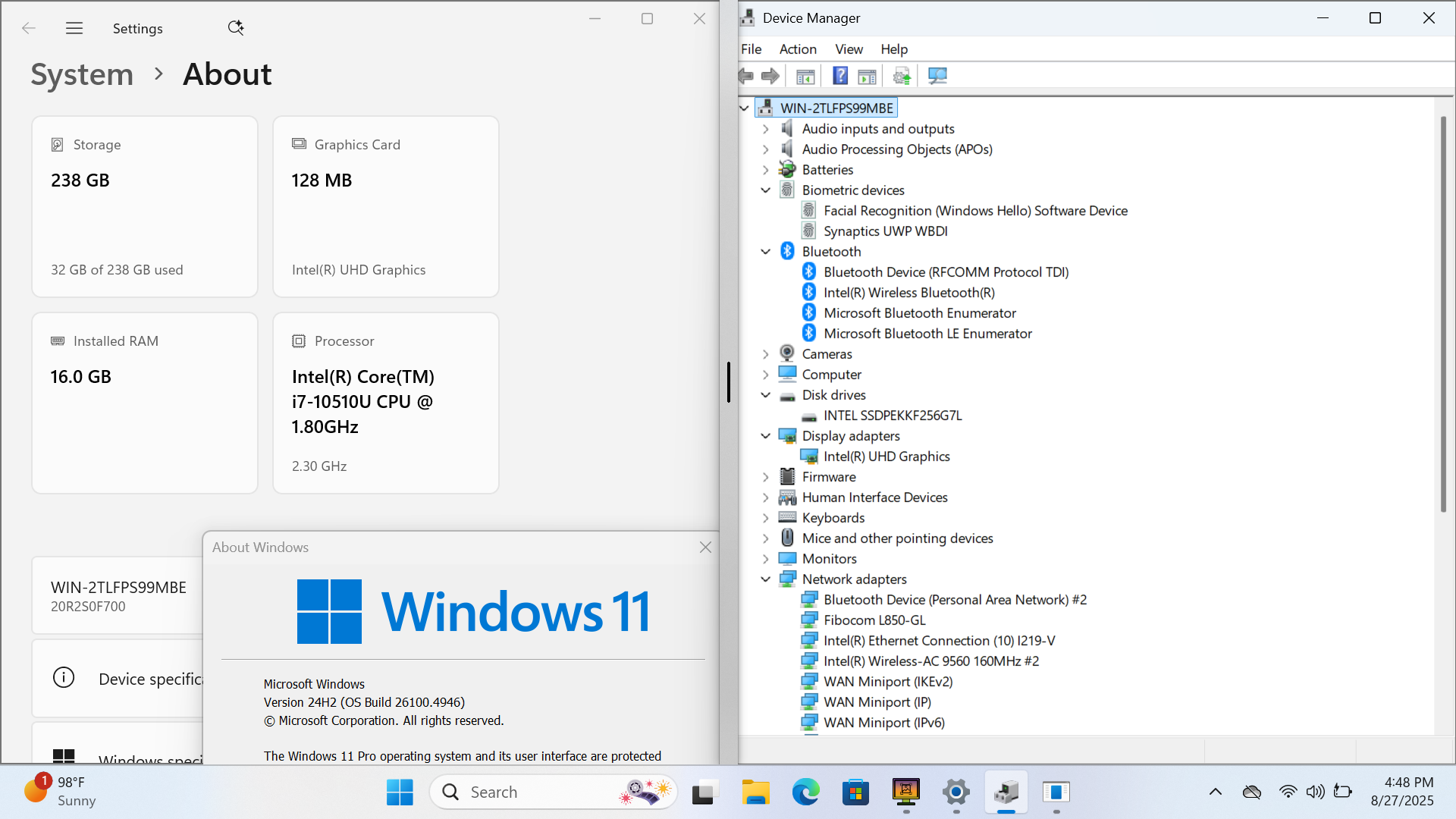Click the Human Interface Devices icon
Viewport: 1456px width, 819px height.
(x=787, y=497)
